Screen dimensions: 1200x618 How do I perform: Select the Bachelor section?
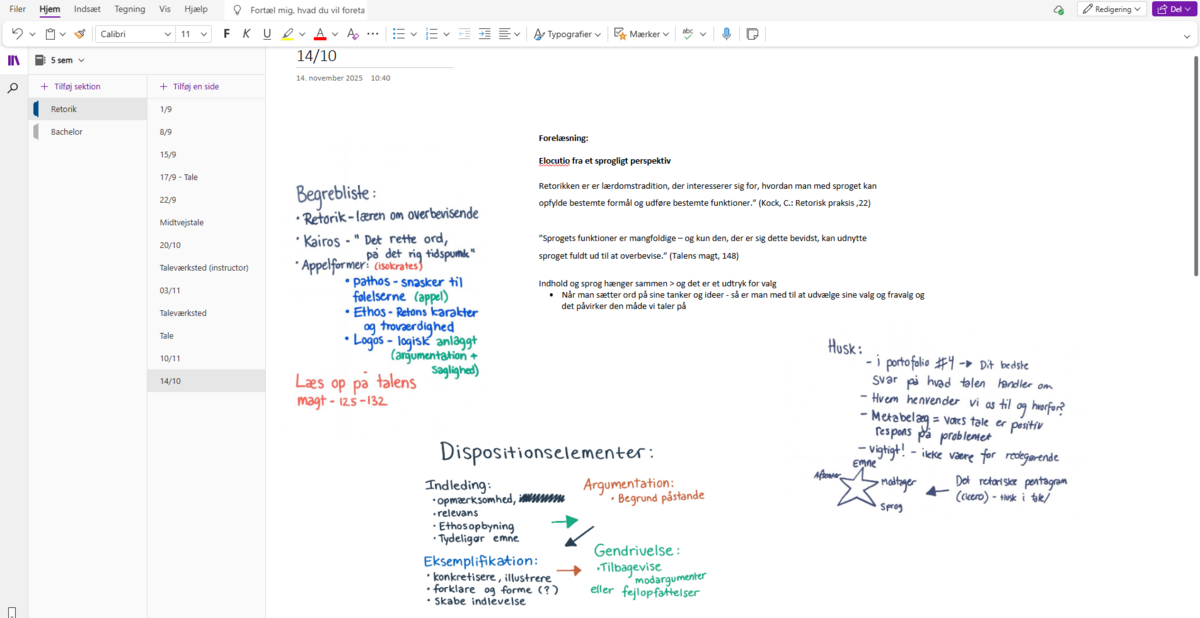pos(67,132)
